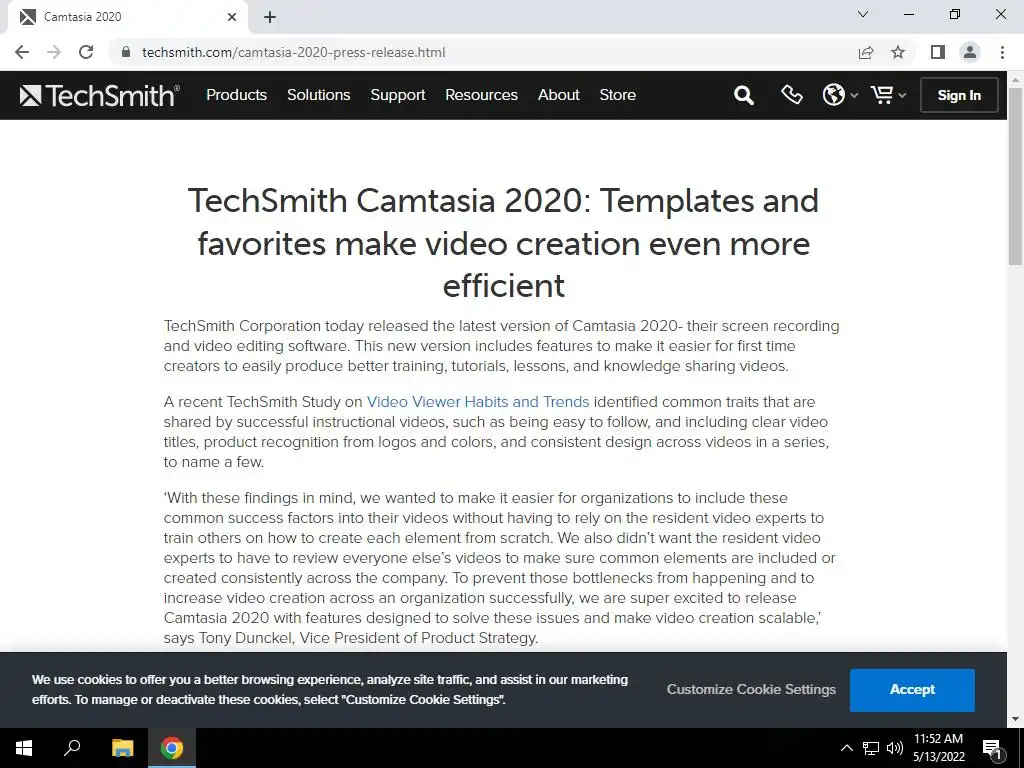Click the page vertical scrollbar thumb
Image resolution: width=1024 pixels, height=768 pixels.
1015,176
